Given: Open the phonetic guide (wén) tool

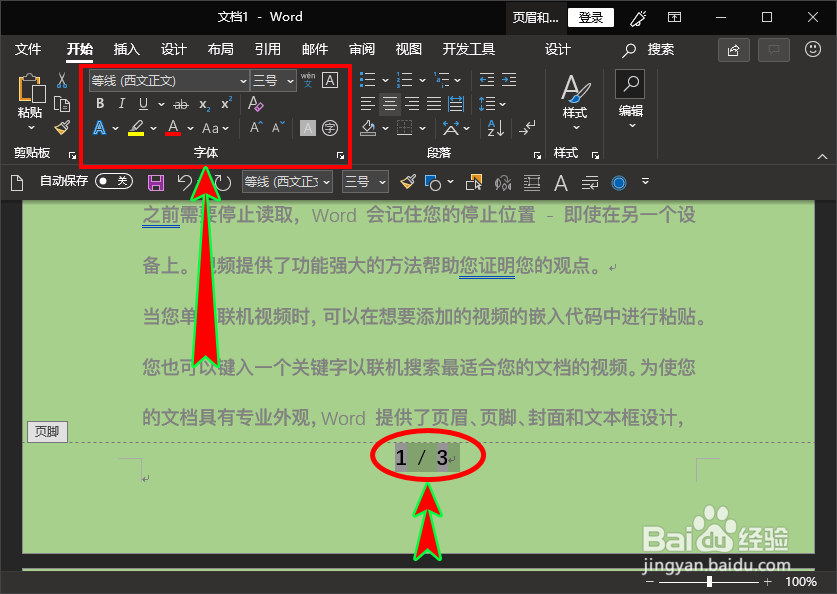Looking at the screenshot, I should pyautogui.click(x=308, y=80).
